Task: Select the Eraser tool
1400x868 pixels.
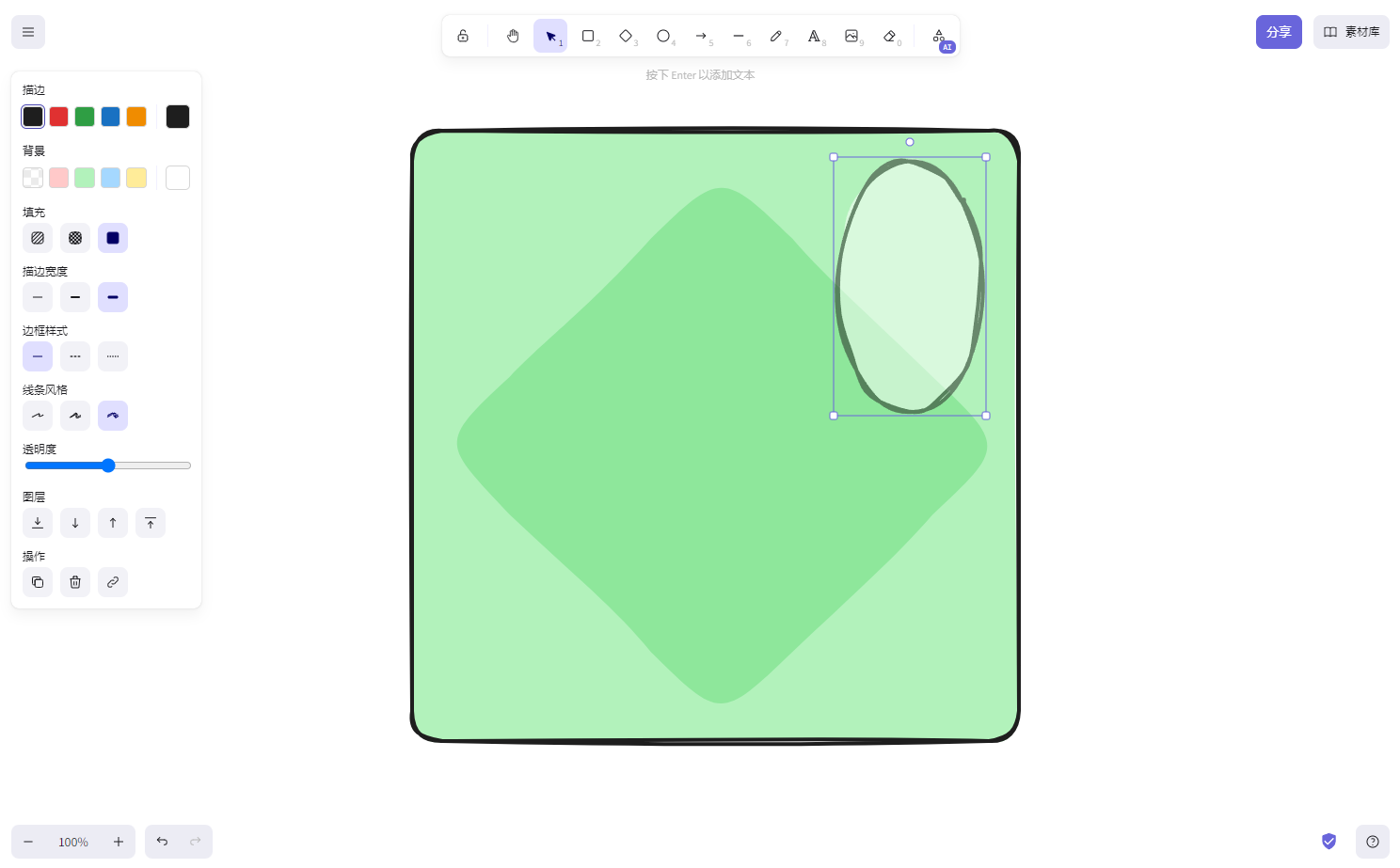Action: click(889, 36)
